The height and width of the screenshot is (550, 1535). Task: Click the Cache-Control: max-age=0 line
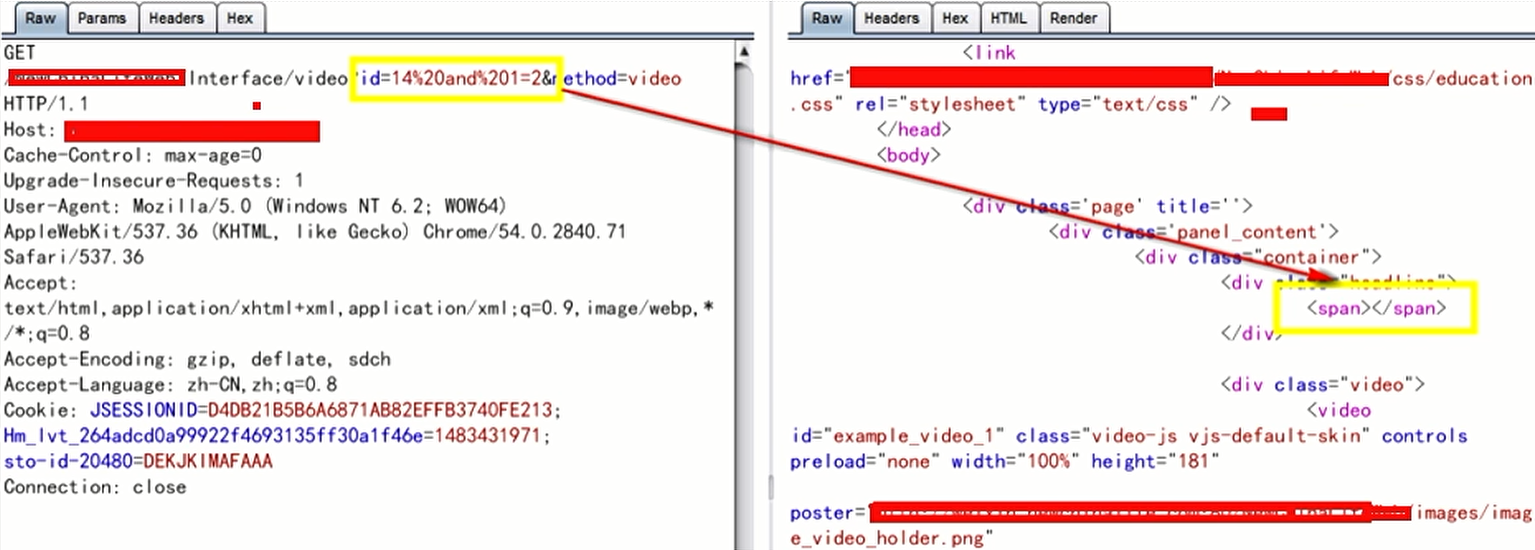[133, 156]
